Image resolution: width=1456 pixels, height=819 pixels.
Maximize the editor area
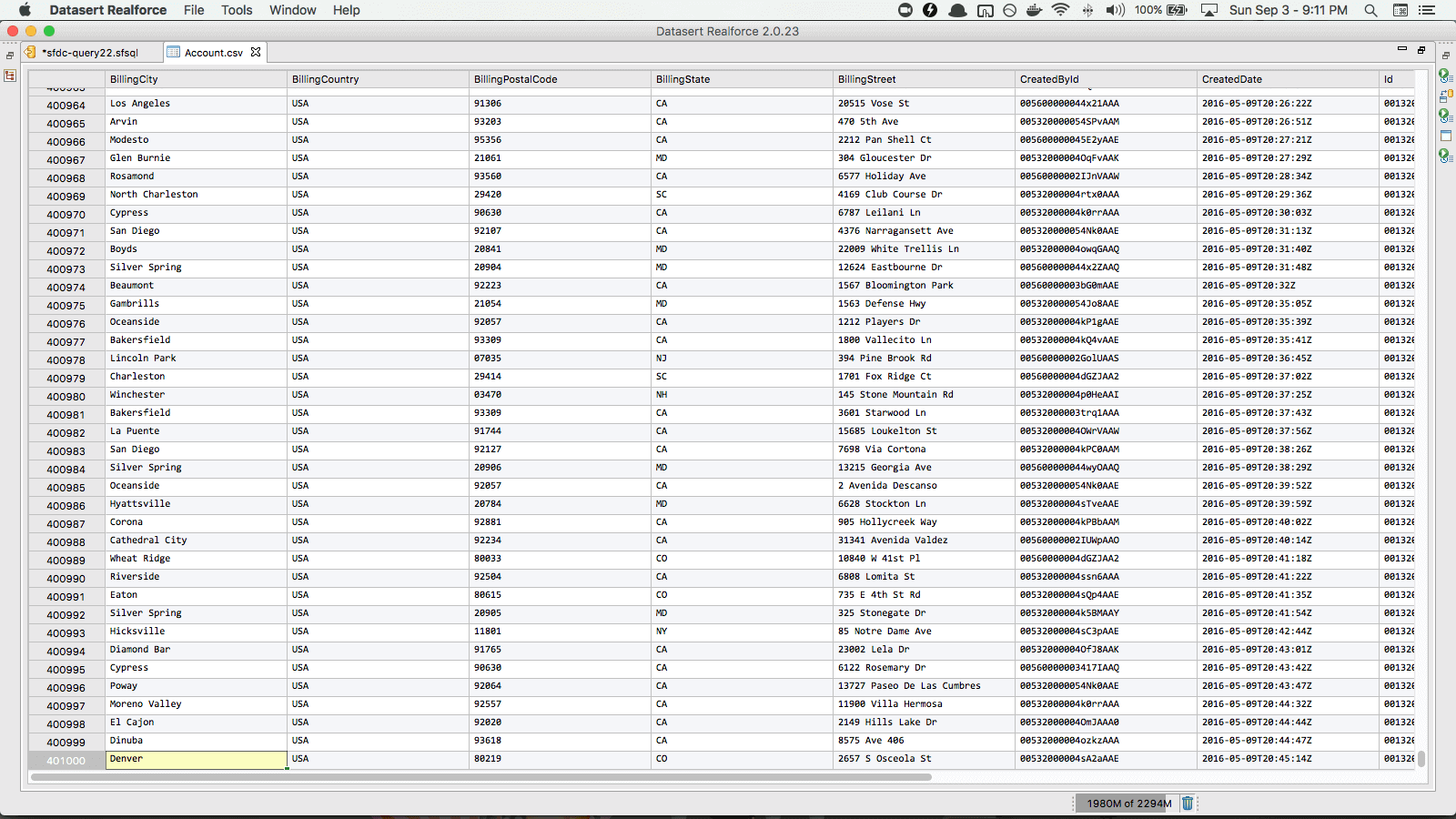pos(1421,49)
